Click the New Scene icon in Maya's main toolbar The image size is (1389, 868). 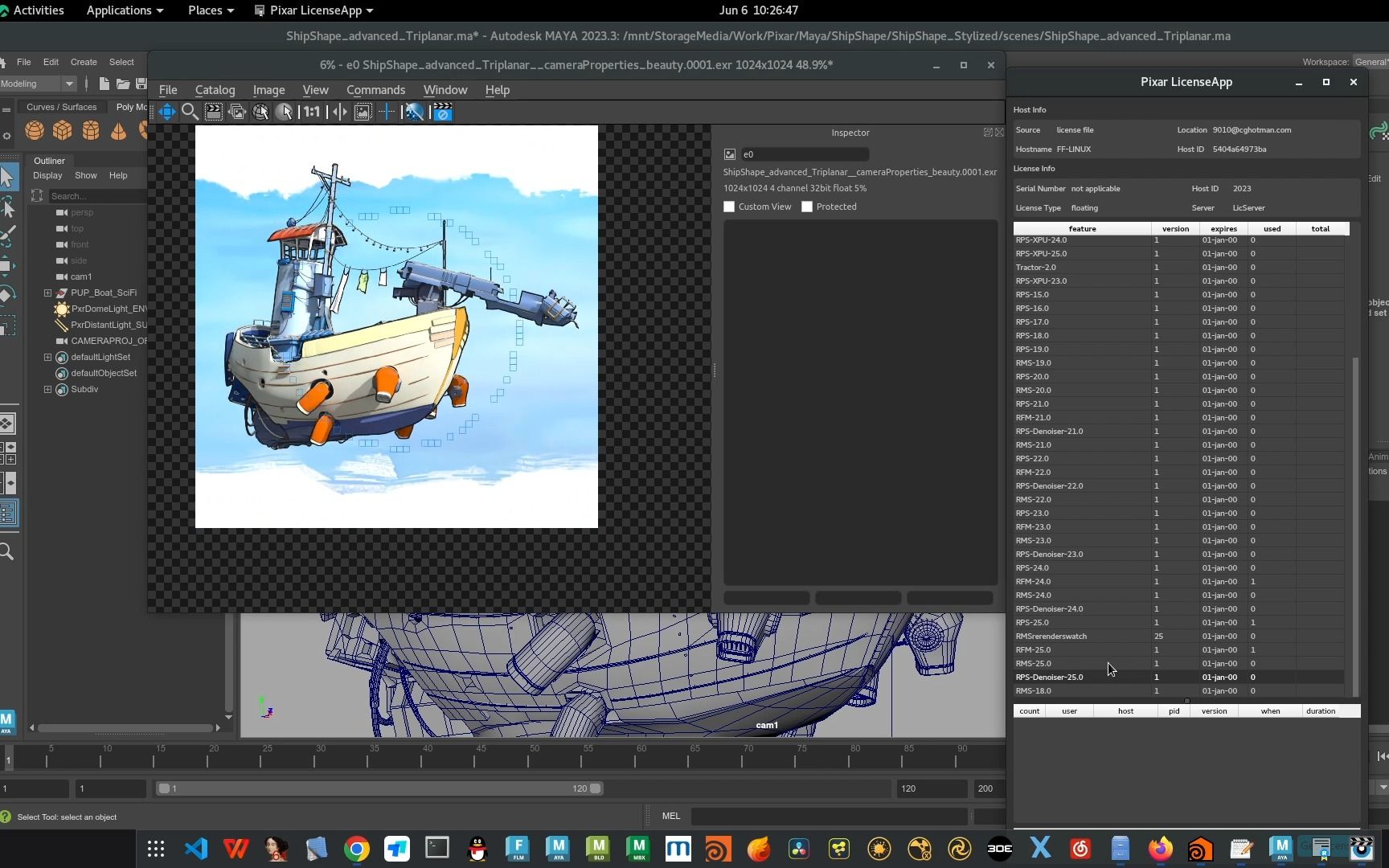coord(103,84)
